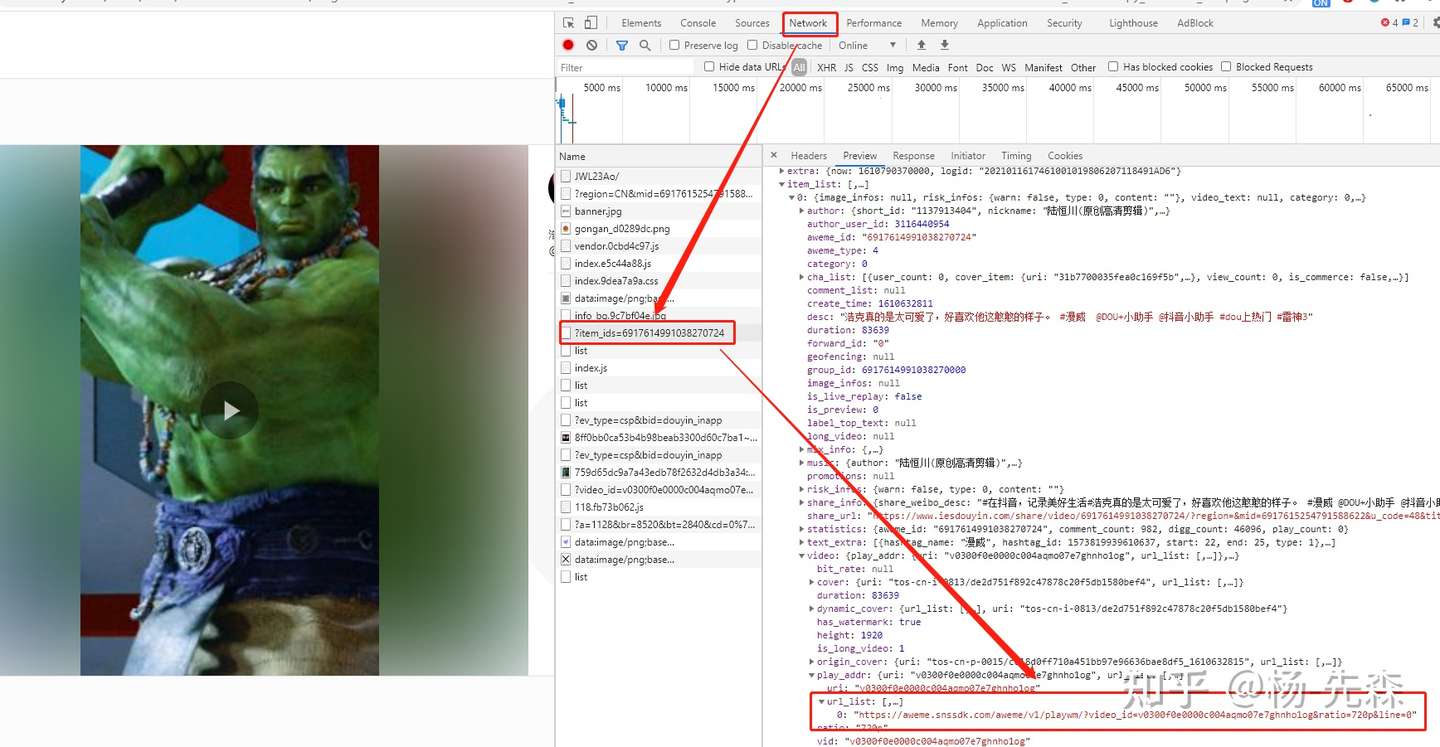Open the Initiator tab
Screen dimensions: 1440x747
point(968,156)
